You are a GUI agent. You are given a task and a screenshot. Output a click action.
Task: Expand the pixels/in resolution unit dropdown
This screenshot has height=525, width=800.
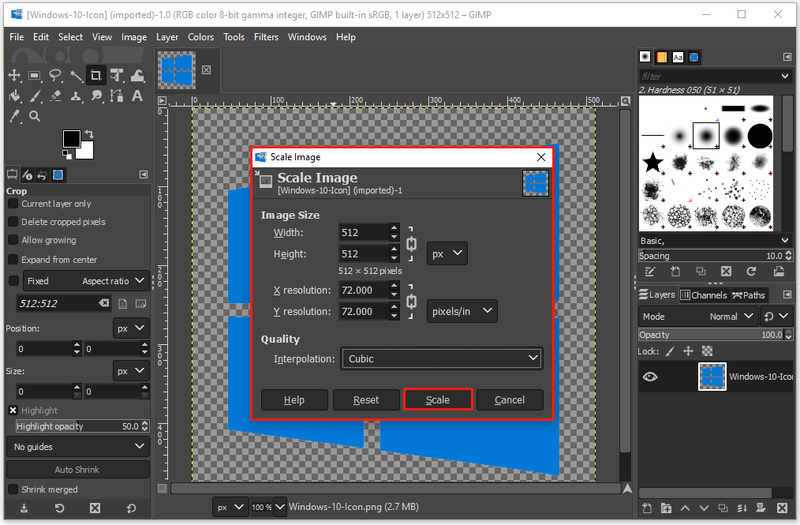click(462, 311)
